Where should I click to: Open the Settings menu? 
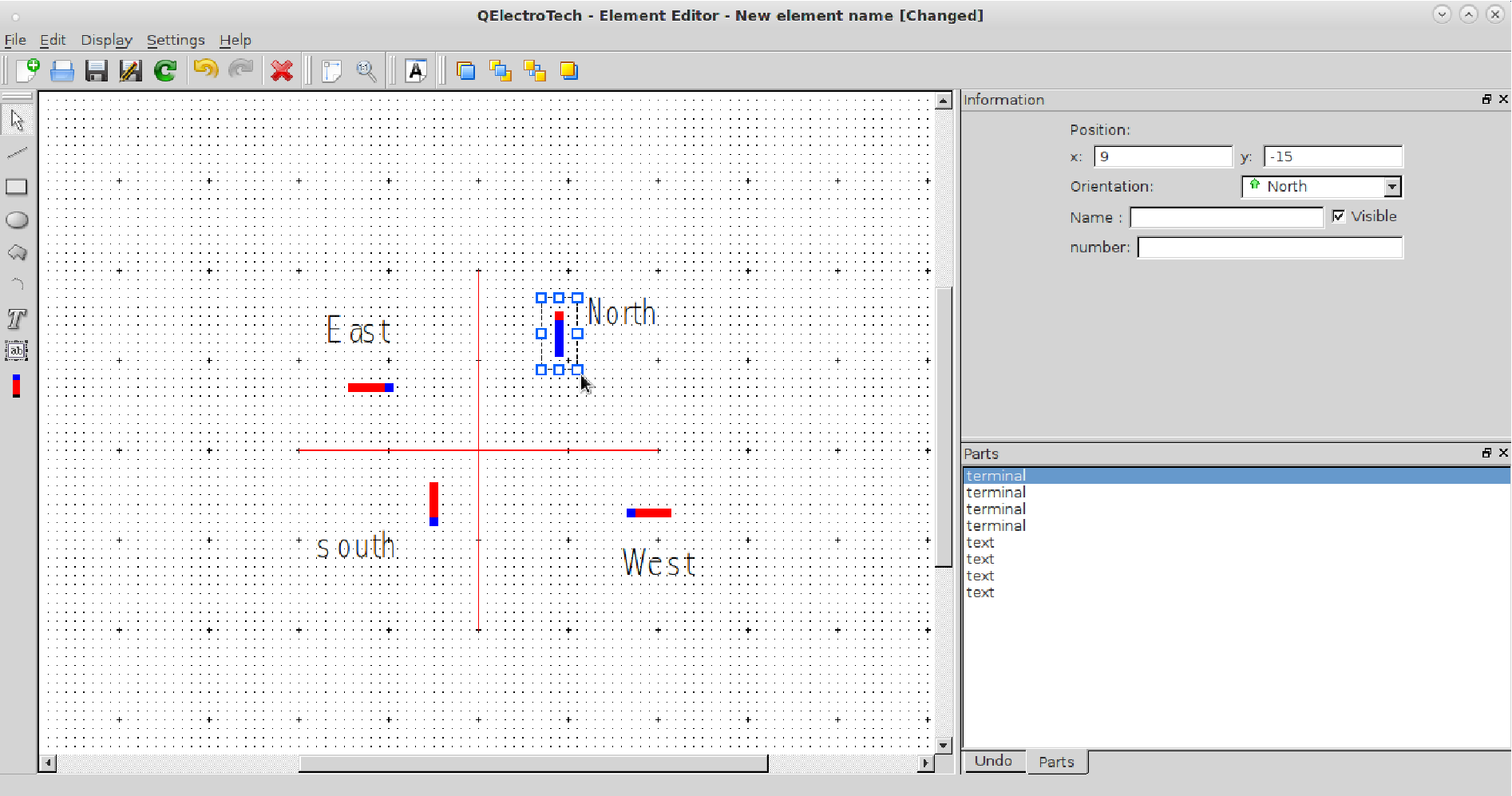[176, 40]
